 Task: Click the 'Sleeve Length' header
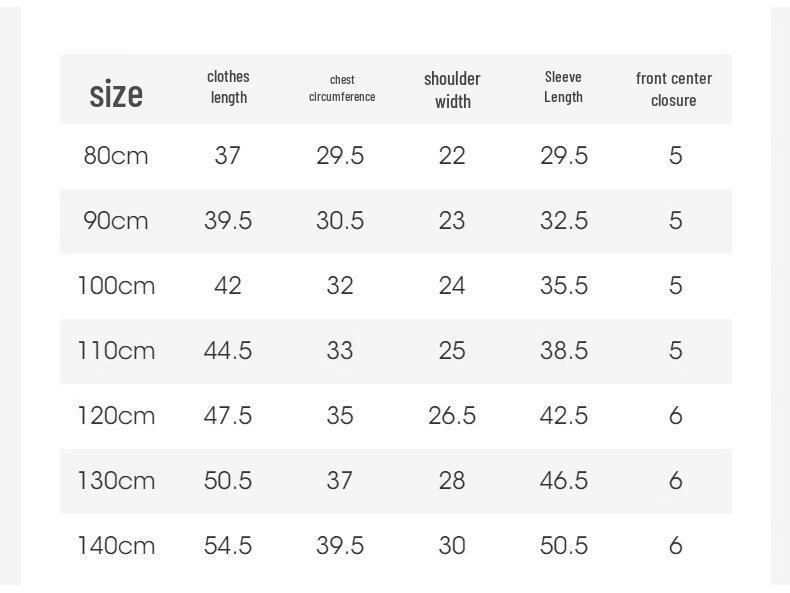563,87
